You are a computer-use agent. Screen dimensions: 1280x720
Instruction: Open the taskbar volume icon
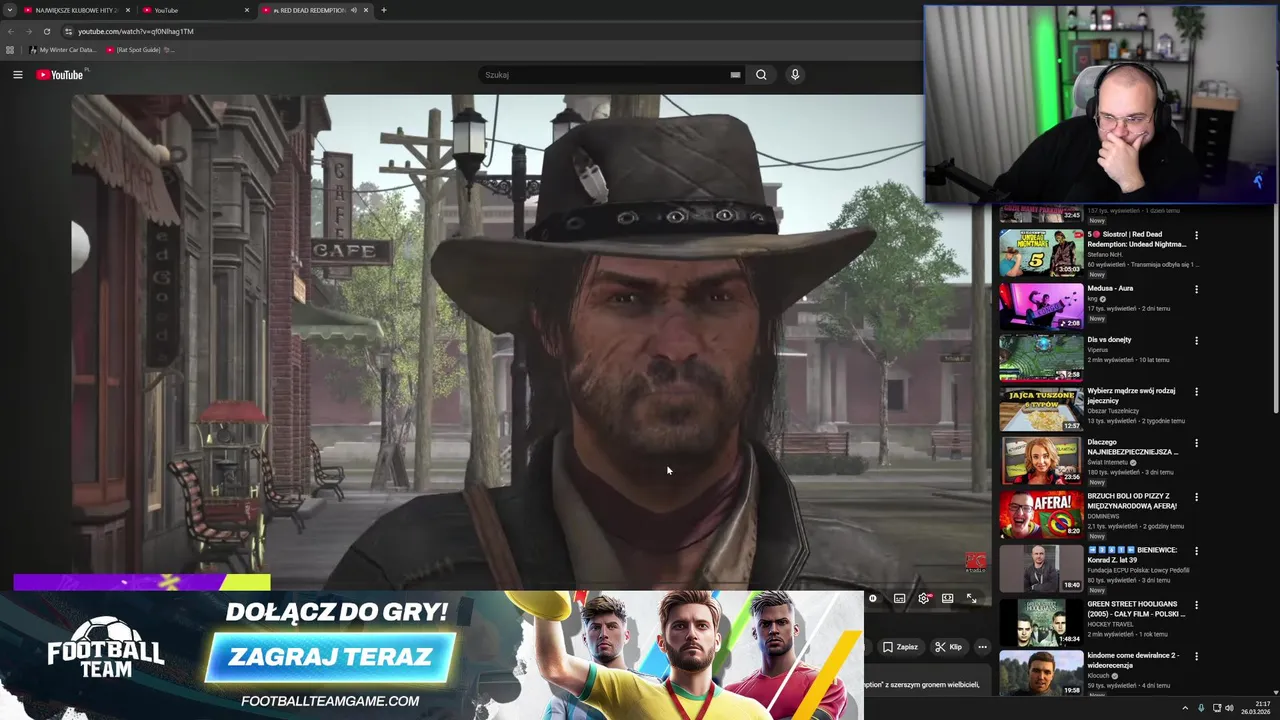(x=1229, y=708)
